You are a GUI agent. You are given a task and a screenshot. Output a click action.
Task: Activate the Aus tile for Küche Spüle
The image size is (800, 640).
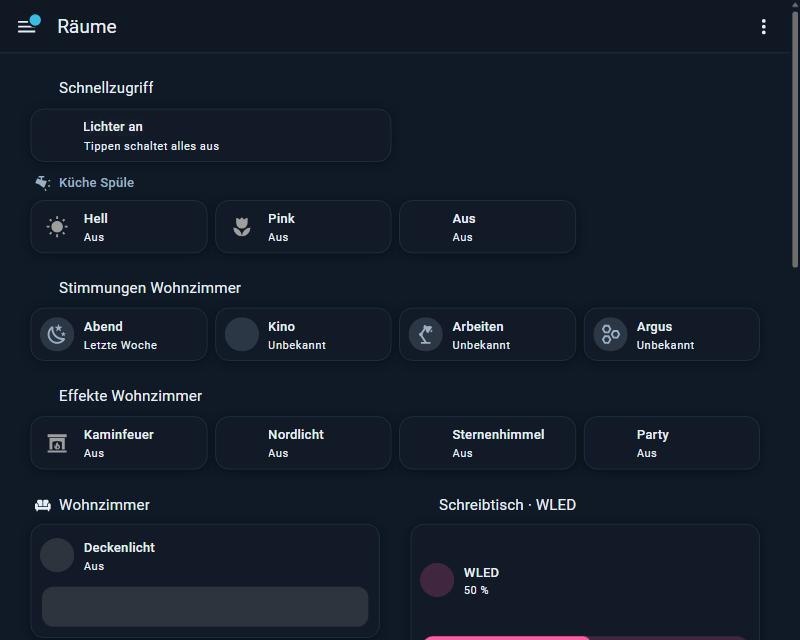pos(487,227)
